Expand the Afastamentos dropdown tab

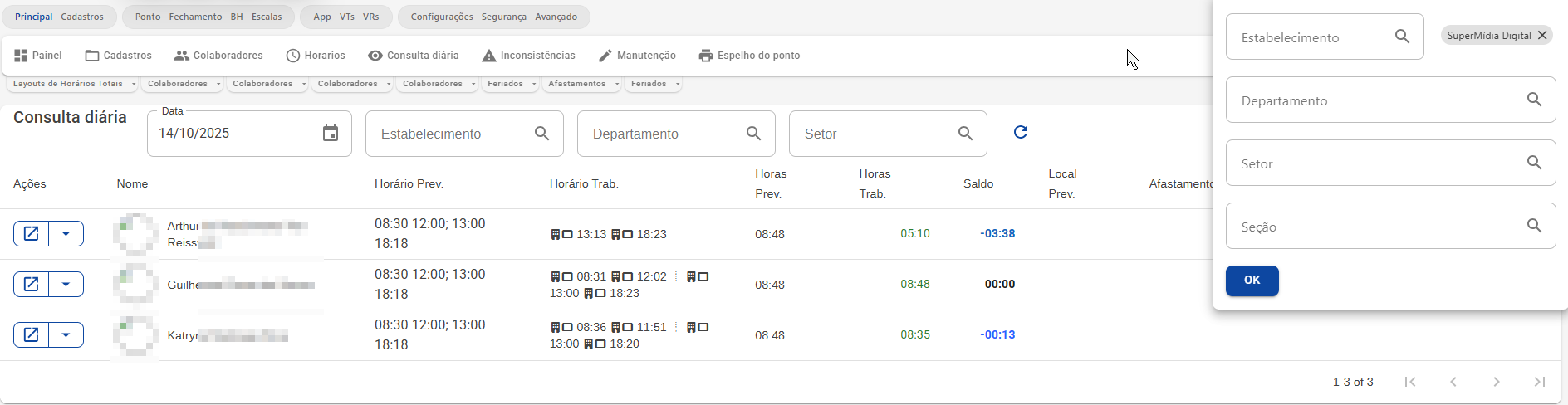581,84
